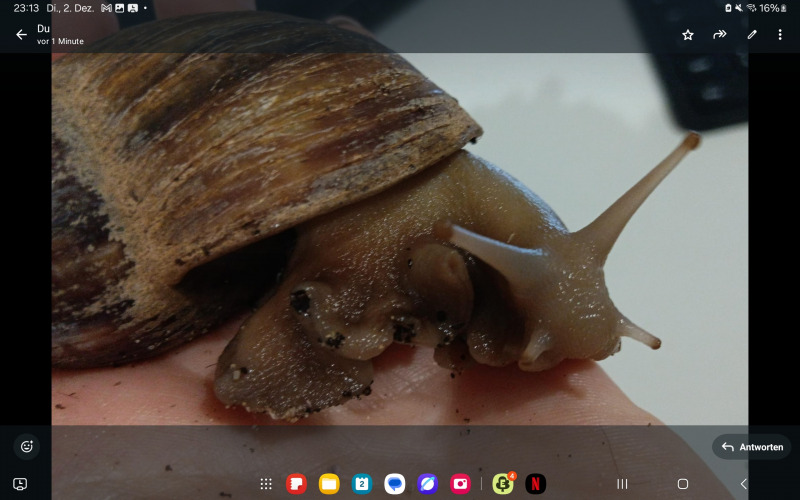The height and width of the screenshot is (500, 800).
Task: Launch the red Flipboard app
Action: (x=296, y=484)
